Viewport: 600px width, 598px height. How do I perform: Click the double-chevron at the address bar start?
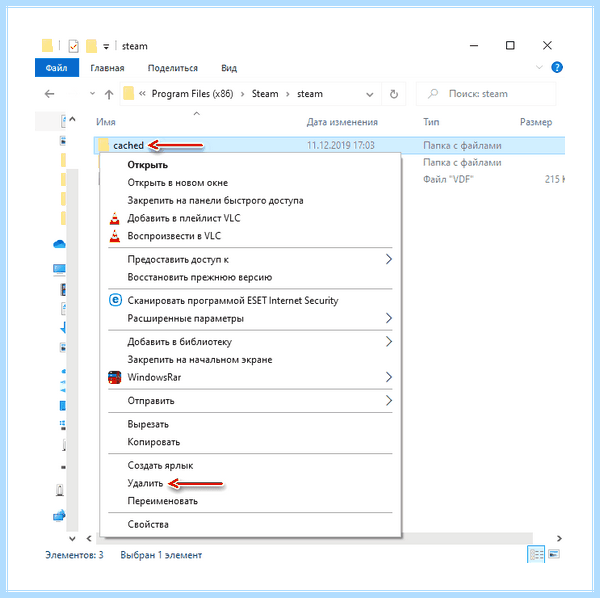point(142,94)
